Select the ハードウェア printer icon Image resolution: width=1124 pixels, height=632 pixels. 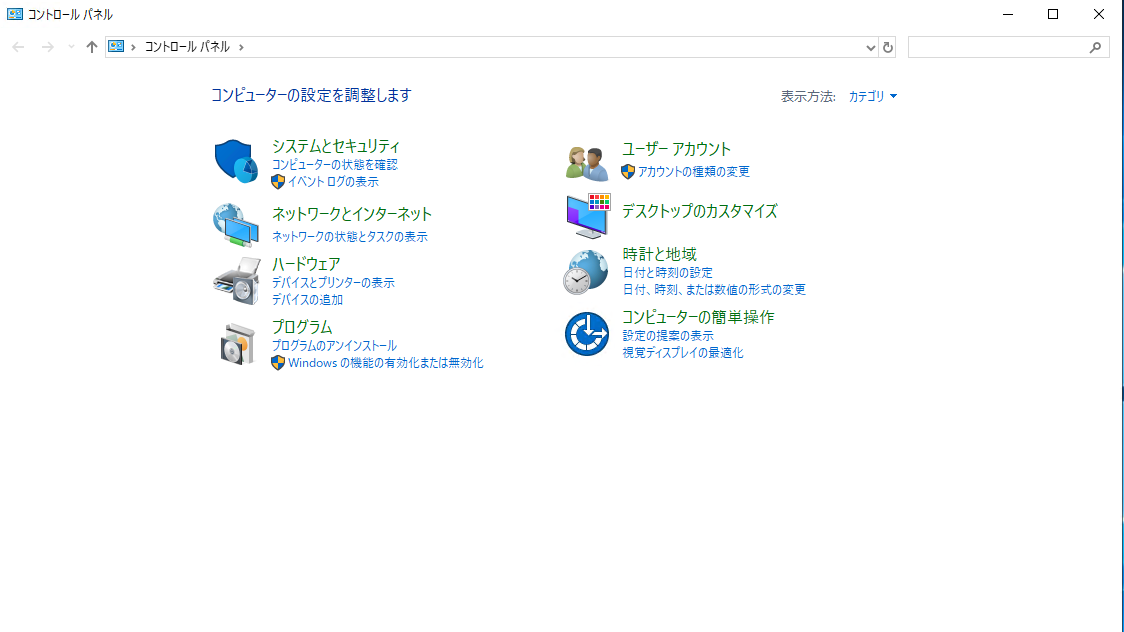236,281
